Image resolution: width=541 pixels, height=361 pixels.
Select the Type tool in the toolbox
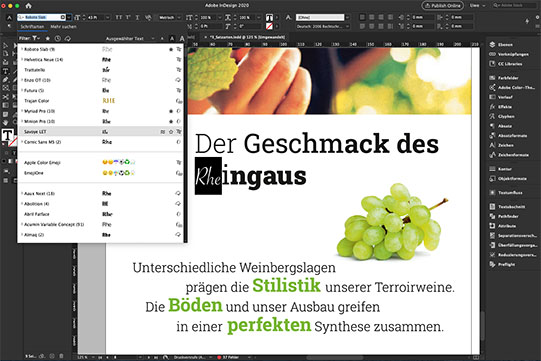point(6,71)
